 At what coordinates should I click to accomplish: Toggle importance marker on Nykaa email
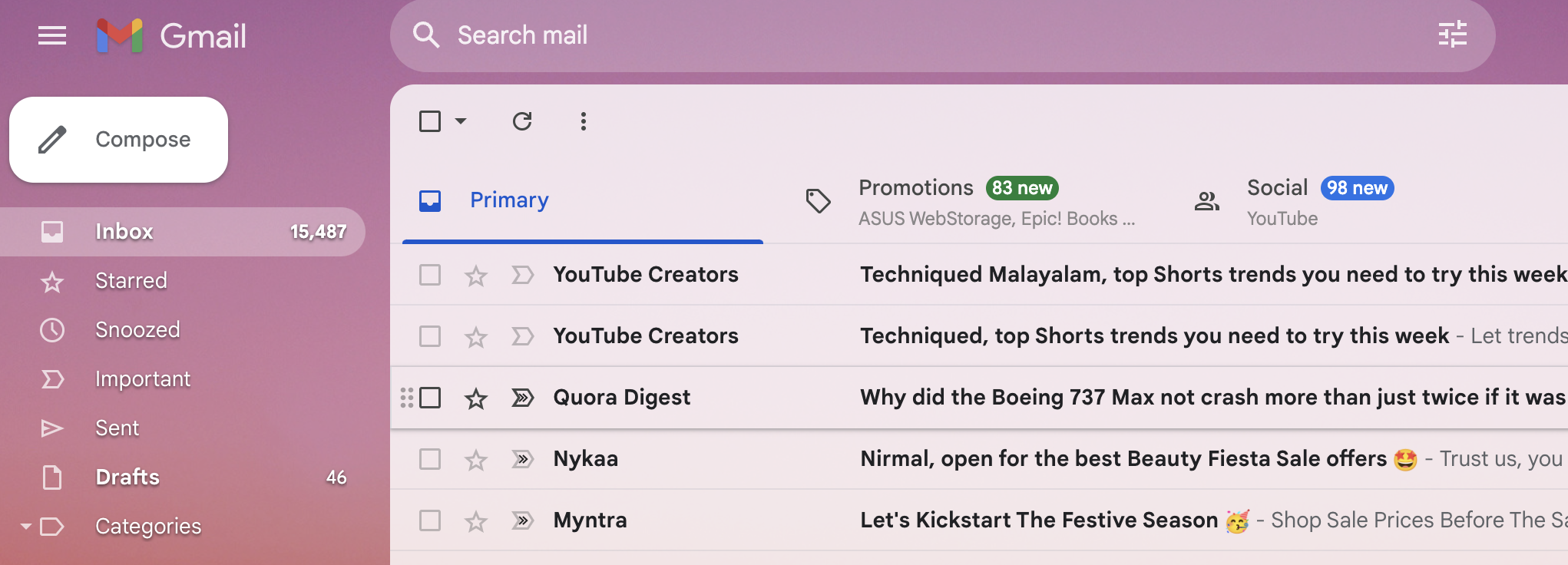pyautogui.click(x=522, y=459)
